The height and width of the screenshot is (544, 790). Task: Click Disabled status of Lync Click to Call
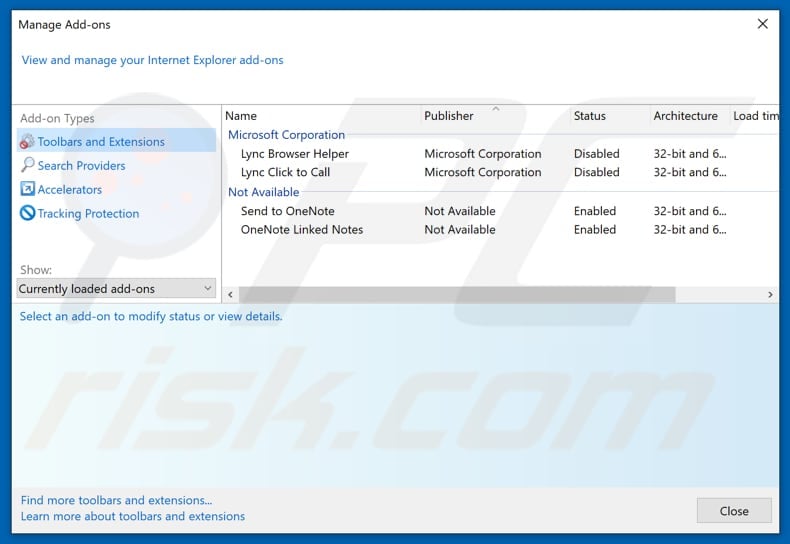coord(597,172)
